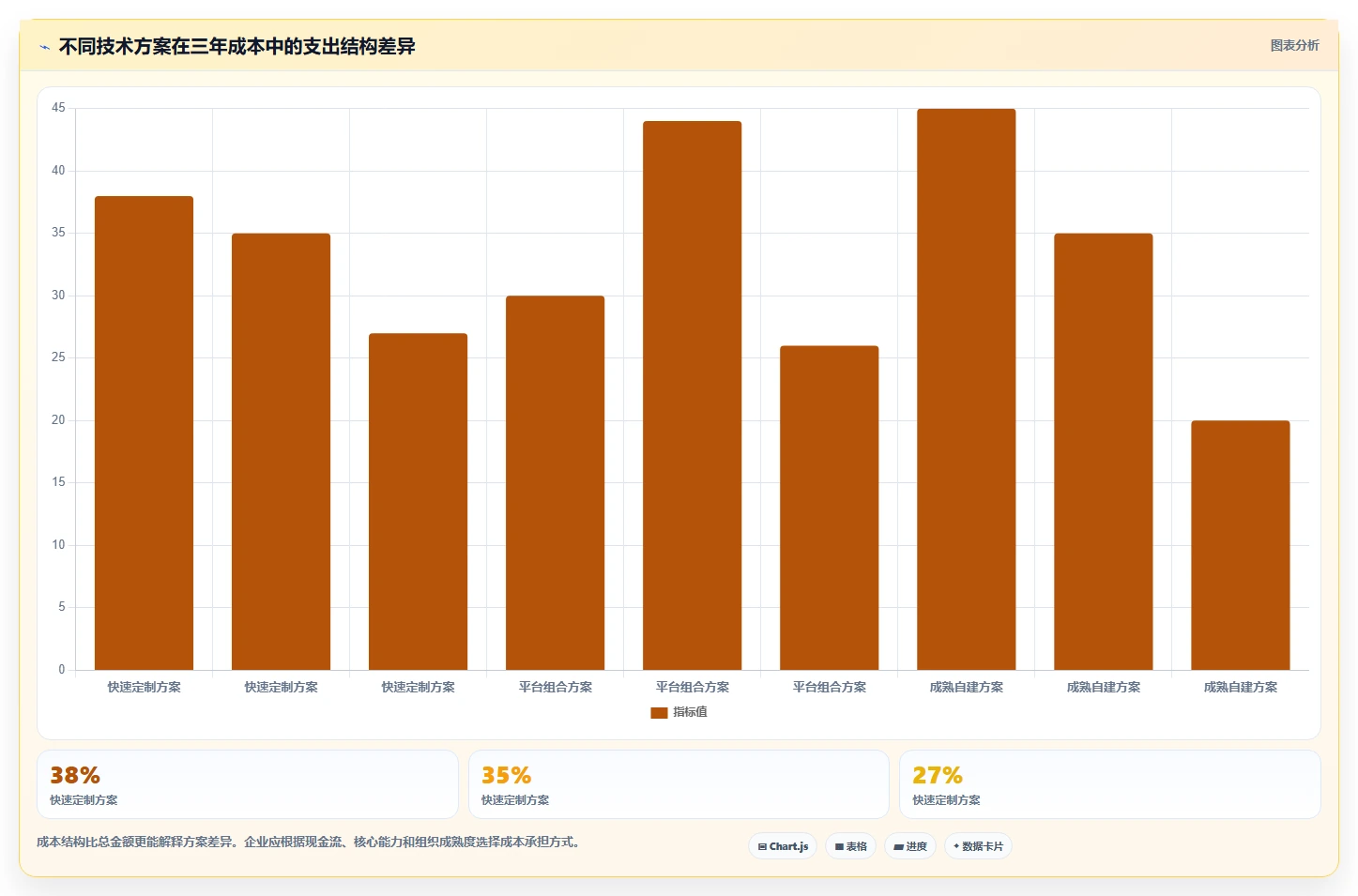1358x896 pixels.
Task: Click the y-axis label 45
Action: 58,108
